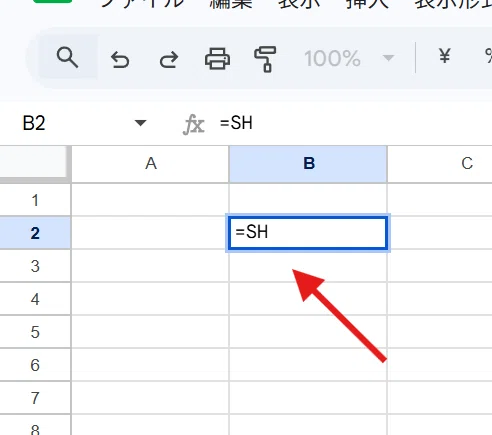Viewport: 492px width, 435px height.
Task: Print the spreadsheet using printer icon
Action: (217, 59)
